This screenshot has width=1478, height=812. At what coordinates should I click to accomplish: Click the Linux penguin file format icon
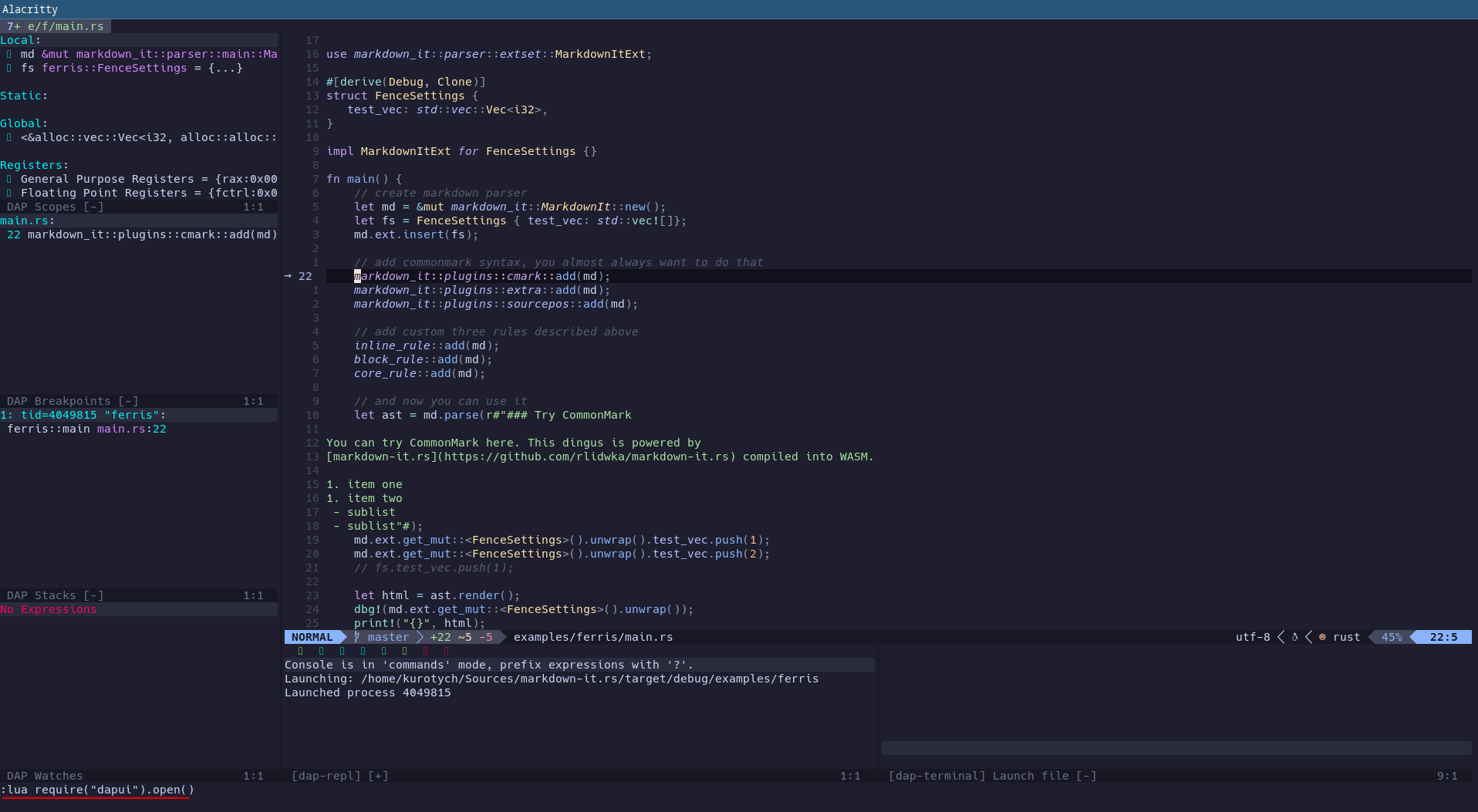tap(1295, 637)
